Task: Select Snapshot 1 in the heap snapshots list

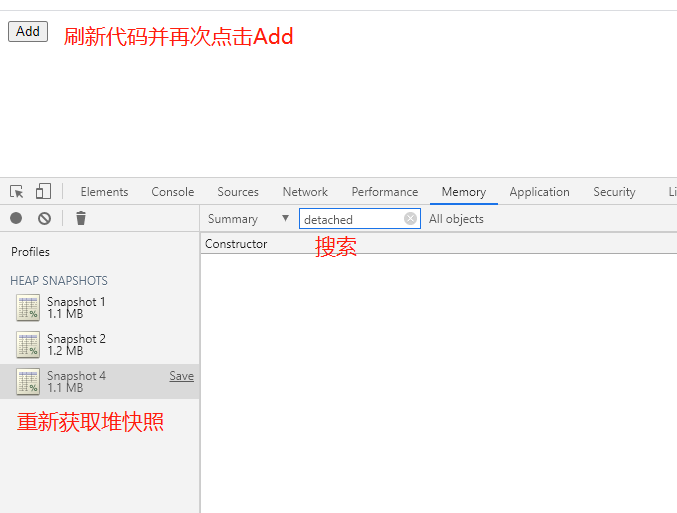Action: coord(100,307)
